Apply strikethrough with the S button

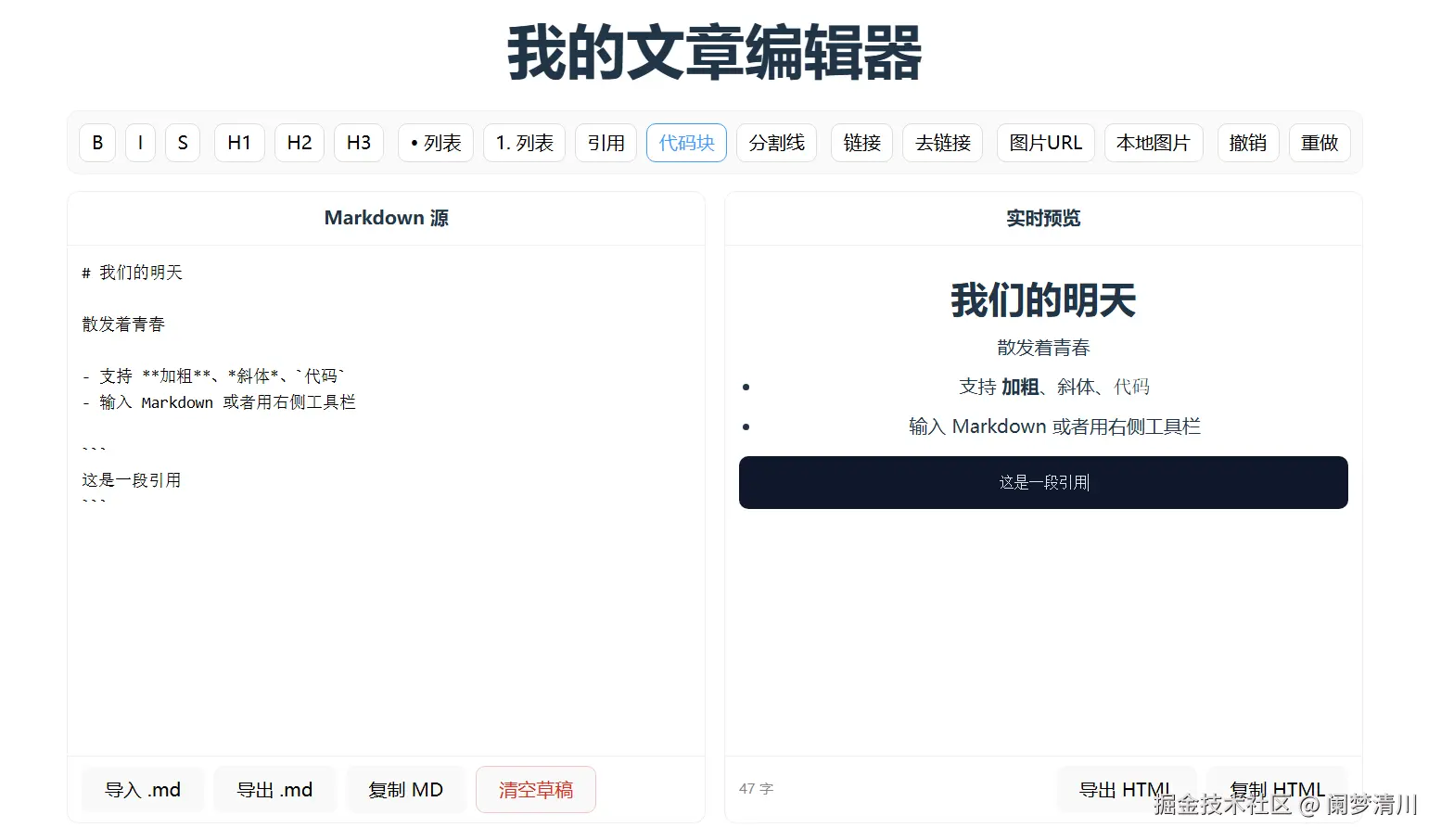click(183, 143)
